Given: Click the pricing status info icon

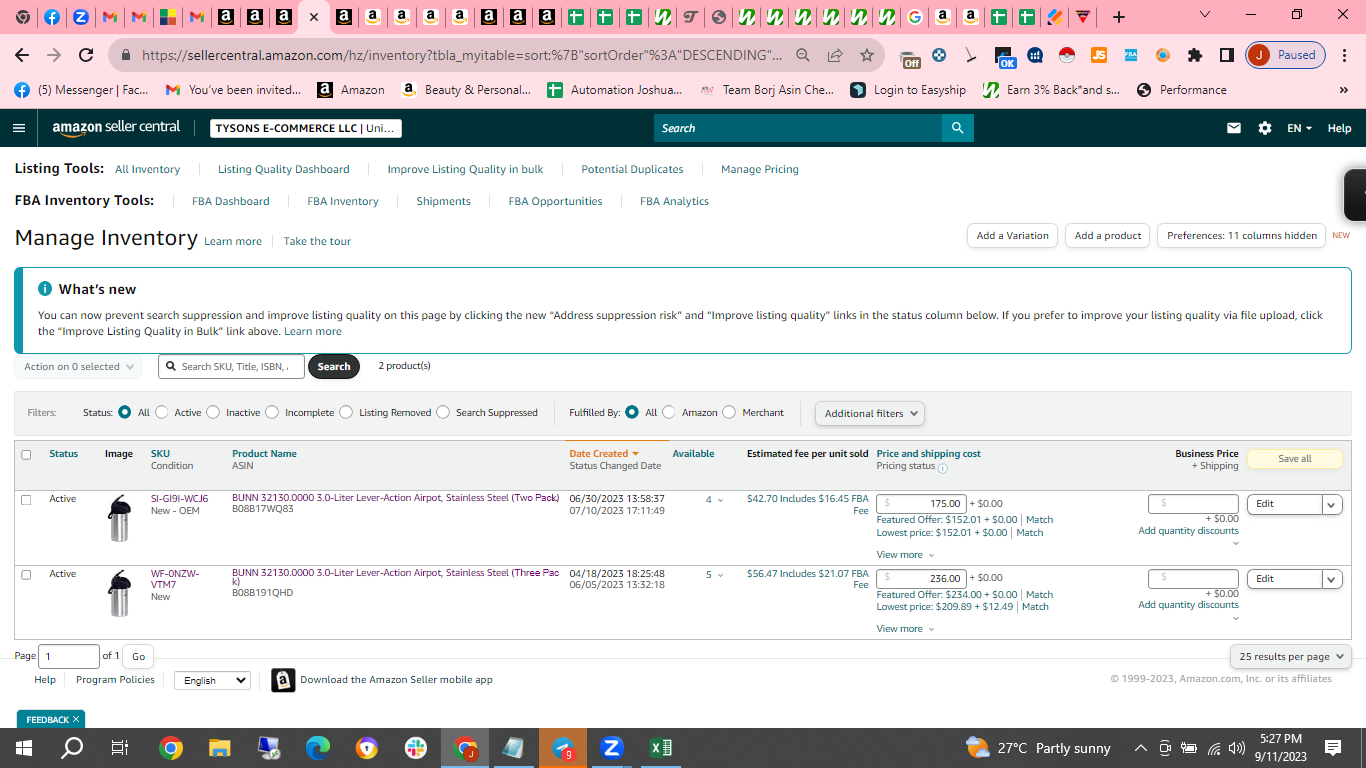Looking at the screenshot, I should click(x=943, y=468).
